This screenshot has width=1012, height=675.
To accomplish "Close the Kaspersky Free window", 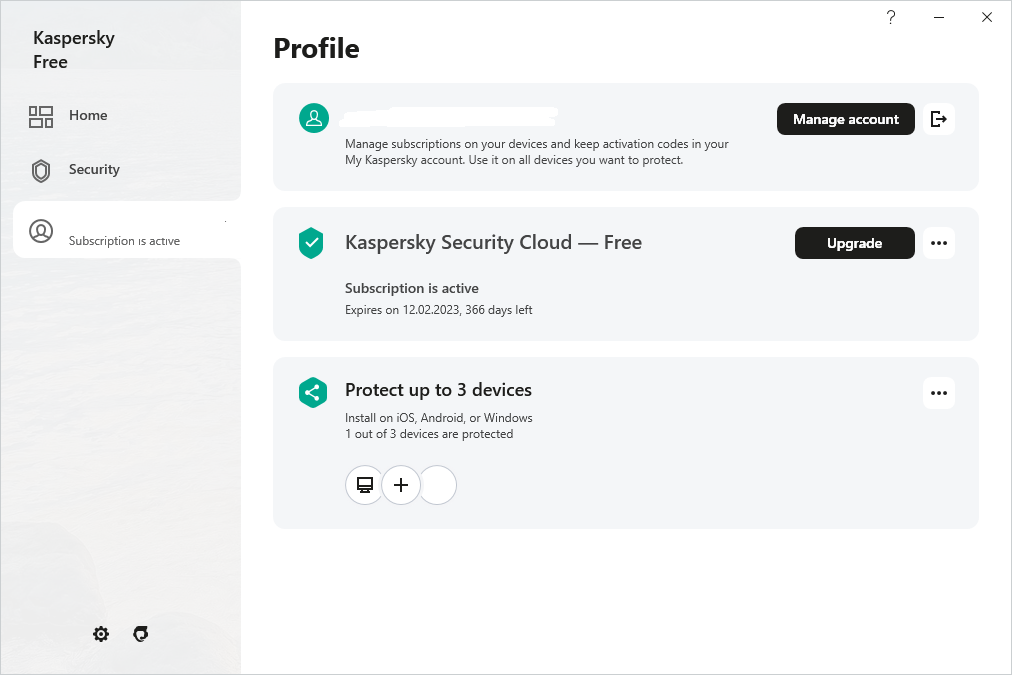I will pos(987,17).
